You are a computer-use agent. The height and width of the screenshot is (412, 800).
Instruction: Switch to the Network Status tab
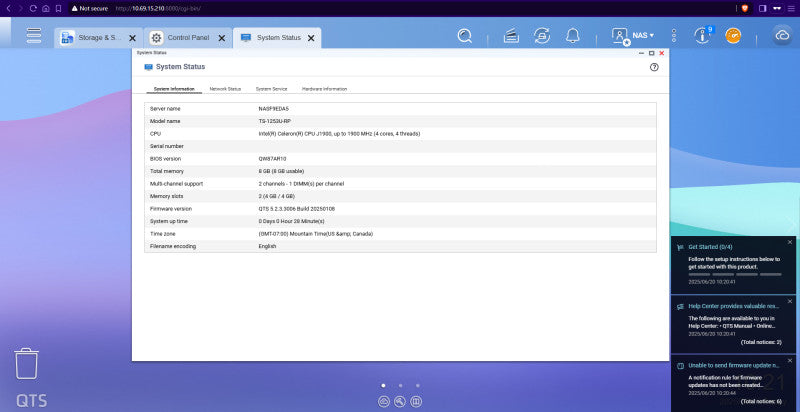(225, 89)
